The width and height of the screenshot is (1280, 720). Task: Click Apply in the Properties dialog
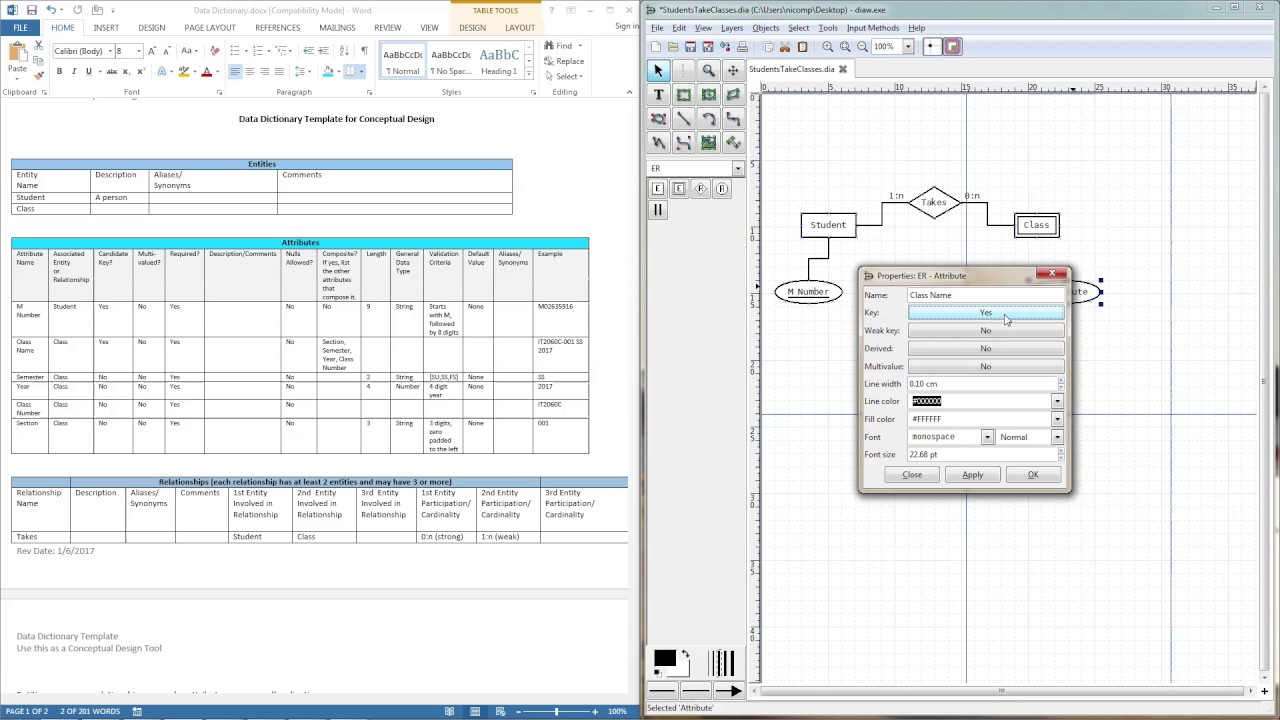coord(972,475)
